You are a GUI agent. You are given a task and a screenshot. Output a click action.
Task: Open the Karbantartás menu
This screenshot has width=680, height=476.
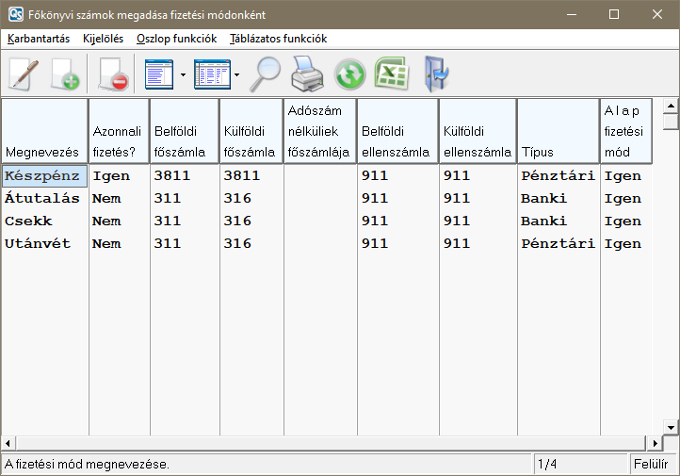(38, 38)
